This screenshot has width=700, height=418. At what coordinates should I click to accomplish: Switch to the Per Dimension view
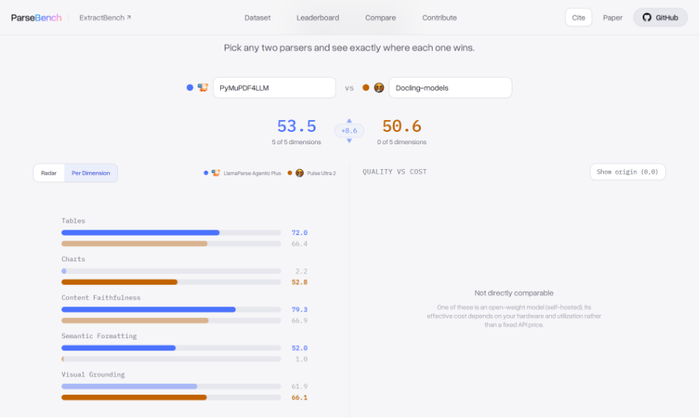(91, 173)
